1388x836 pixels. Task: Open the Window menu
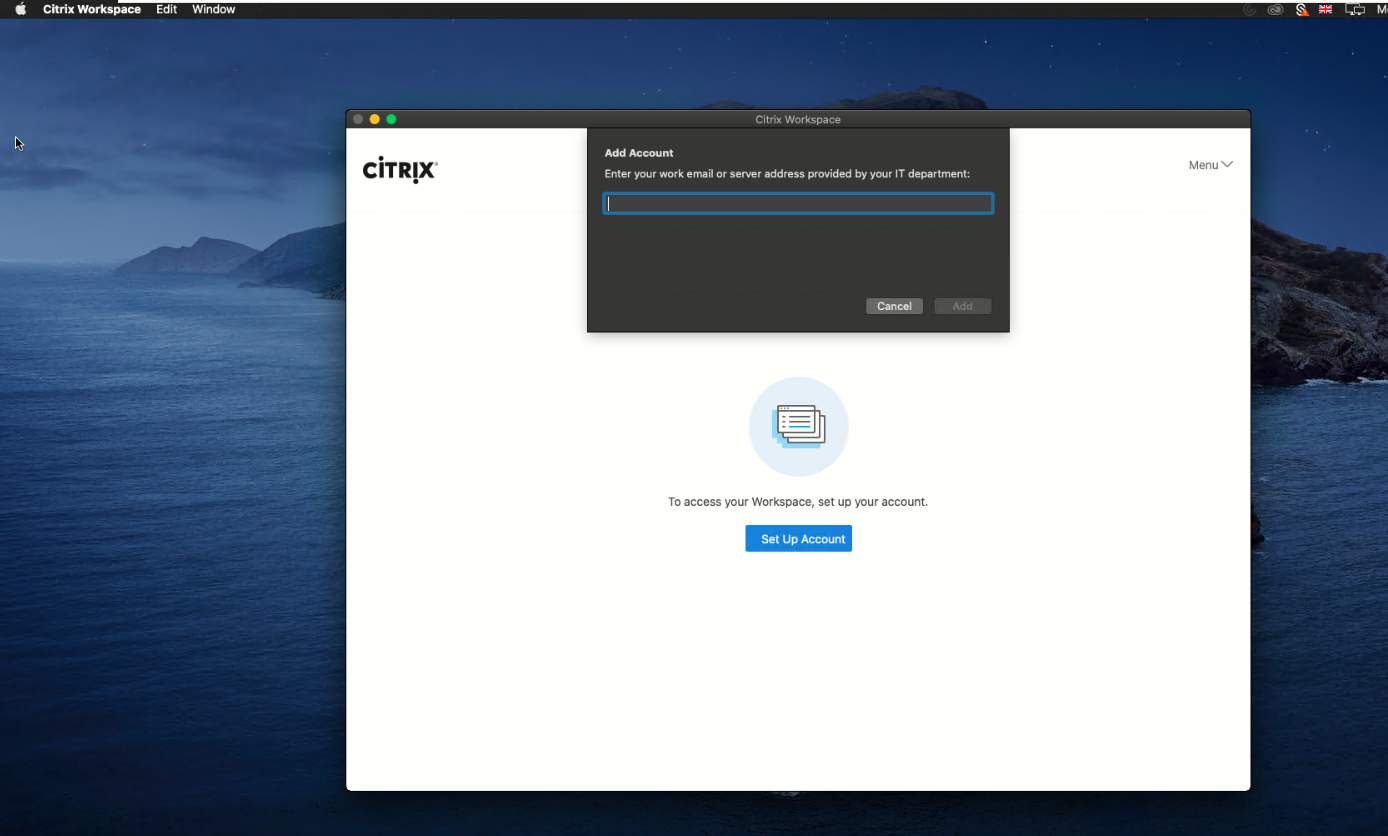click(x=214, y=10)
